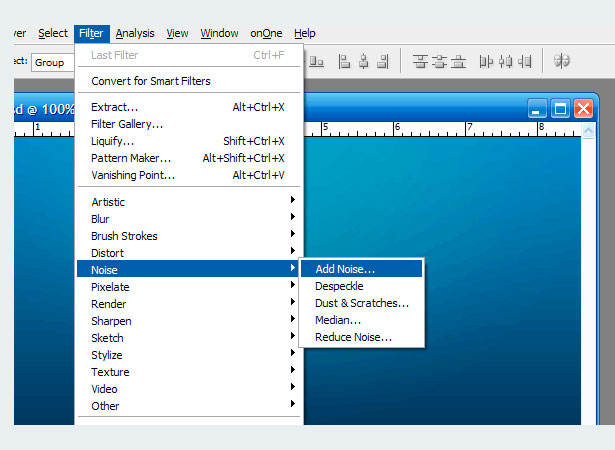Click the Align left edges icon
The image size is (615, 450).
[x=344, y=62]
